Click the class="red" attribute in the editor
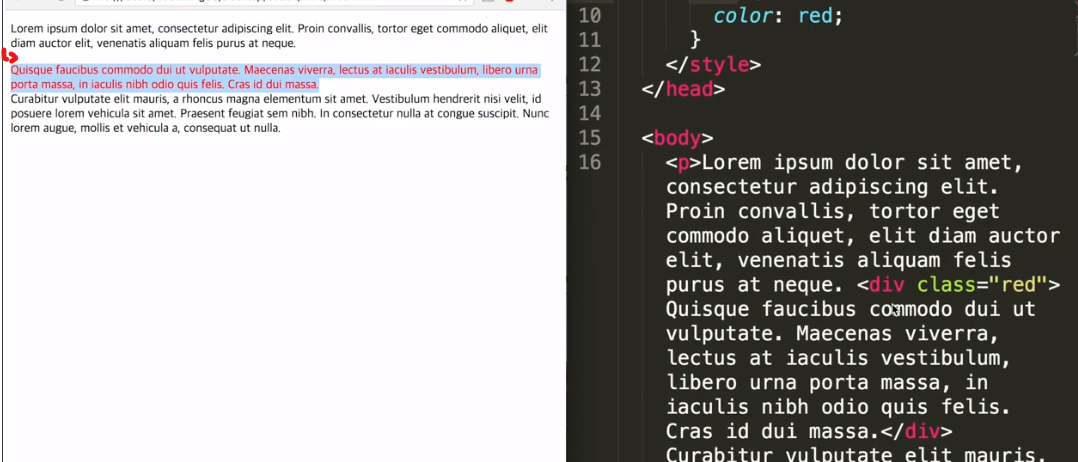 point(982,285)
